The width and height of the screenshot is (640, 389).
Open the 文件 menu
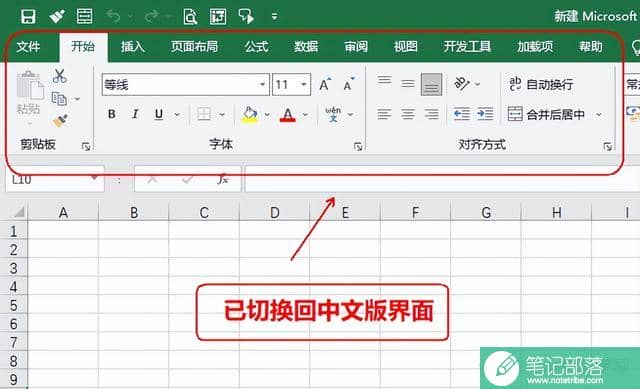(28, 47)
